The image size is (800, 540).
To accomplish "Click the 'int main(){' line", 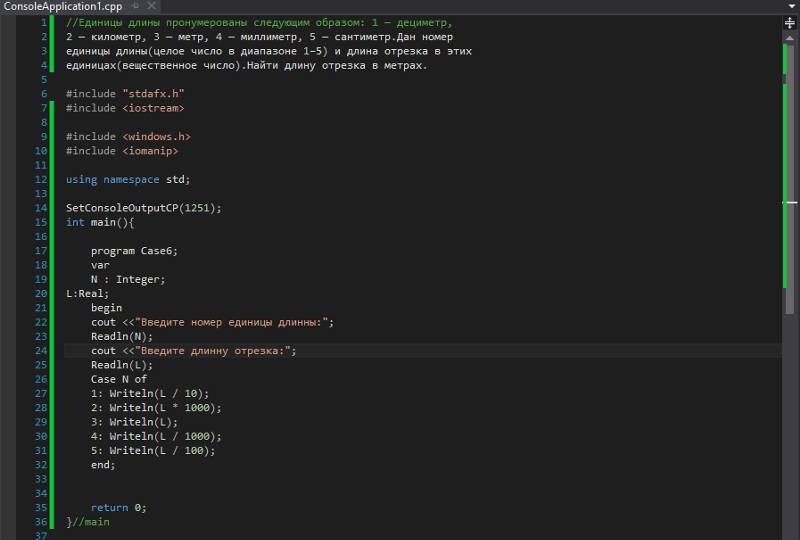I will (100, 223).
